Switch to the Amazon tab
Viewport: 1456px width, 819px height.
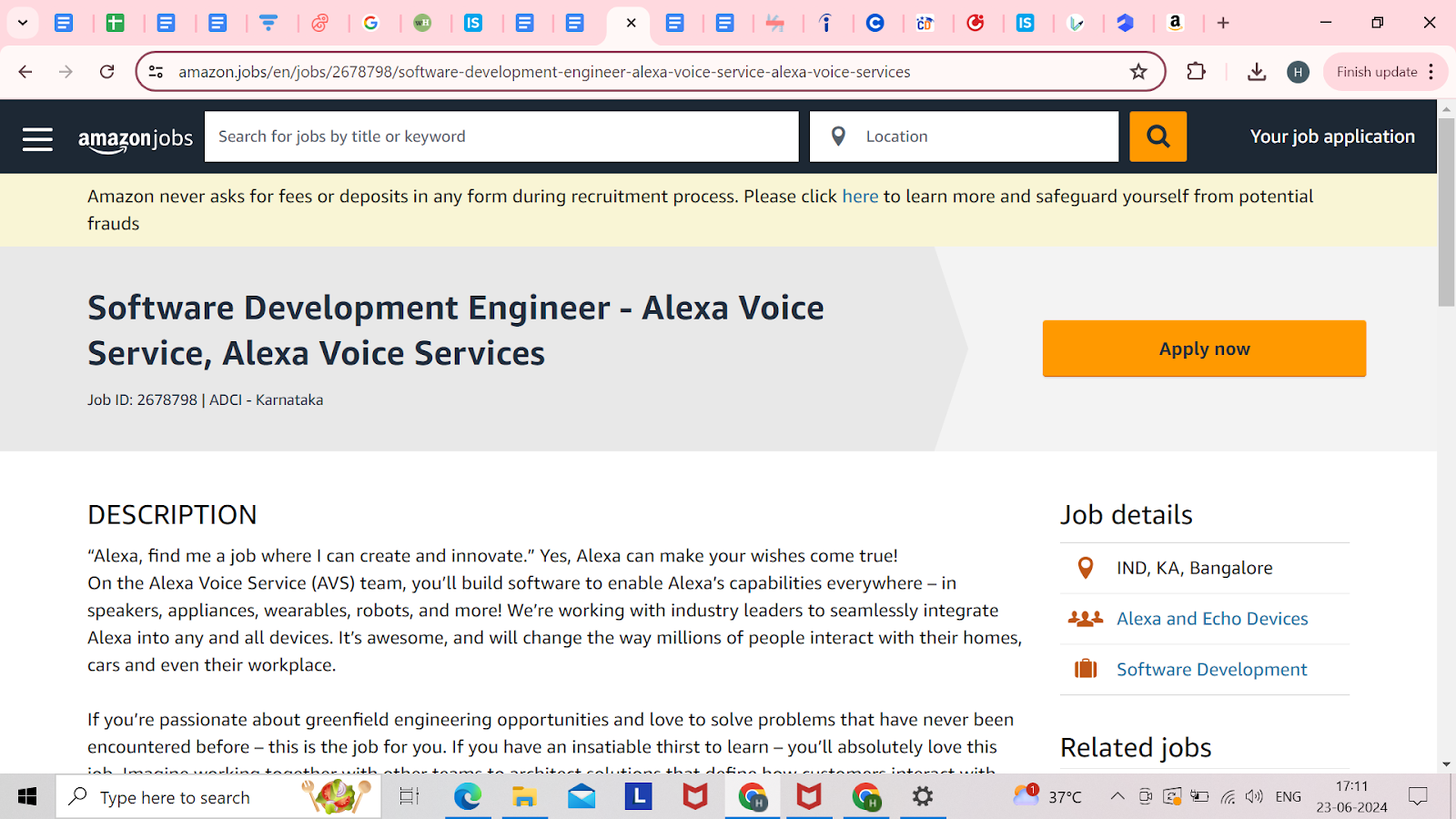click(x=1176, y=23)
